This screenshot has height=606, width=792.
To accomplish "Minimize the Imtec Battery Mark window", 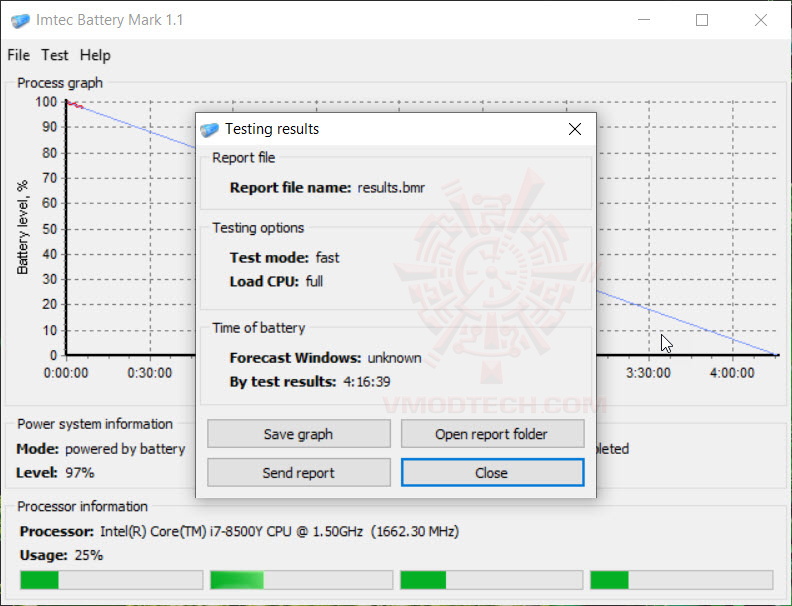I will 644,20.
